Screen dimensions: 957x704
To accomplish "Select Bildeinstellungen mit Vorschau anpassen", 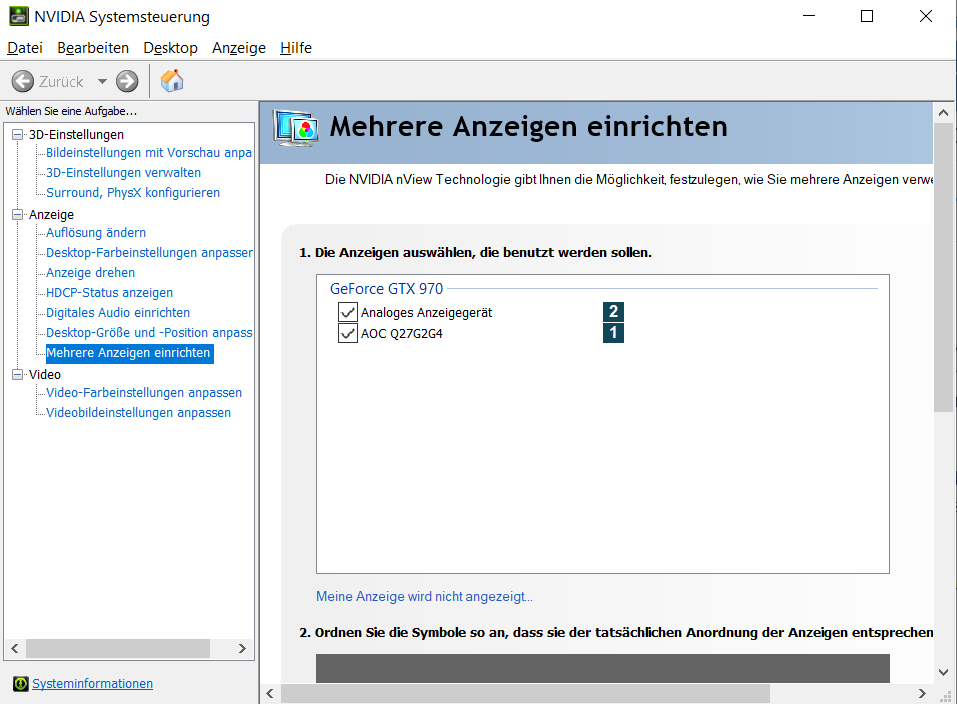I will pos(149,153).
